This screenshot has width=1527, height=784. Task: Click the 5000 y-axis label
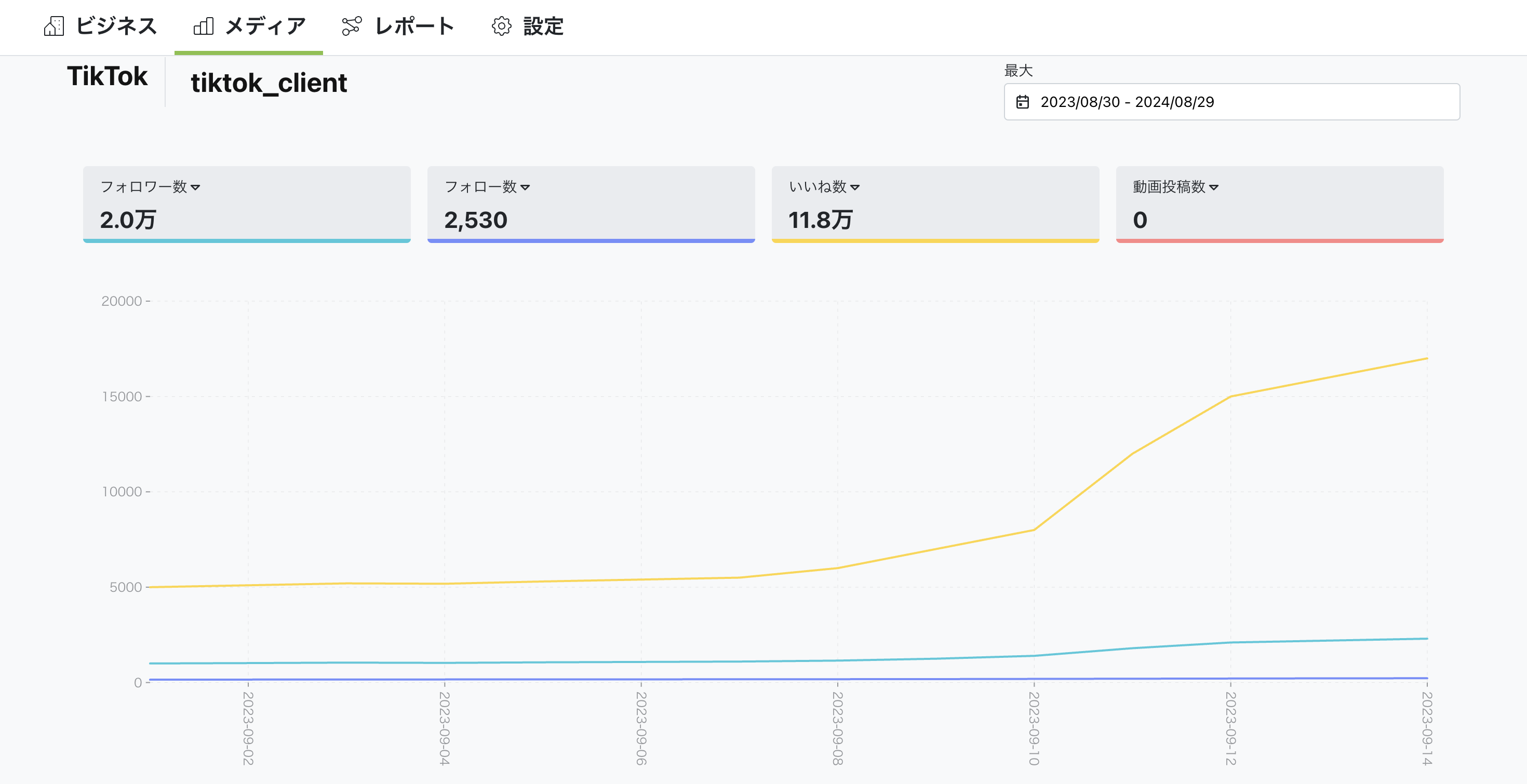click(126, 587)
